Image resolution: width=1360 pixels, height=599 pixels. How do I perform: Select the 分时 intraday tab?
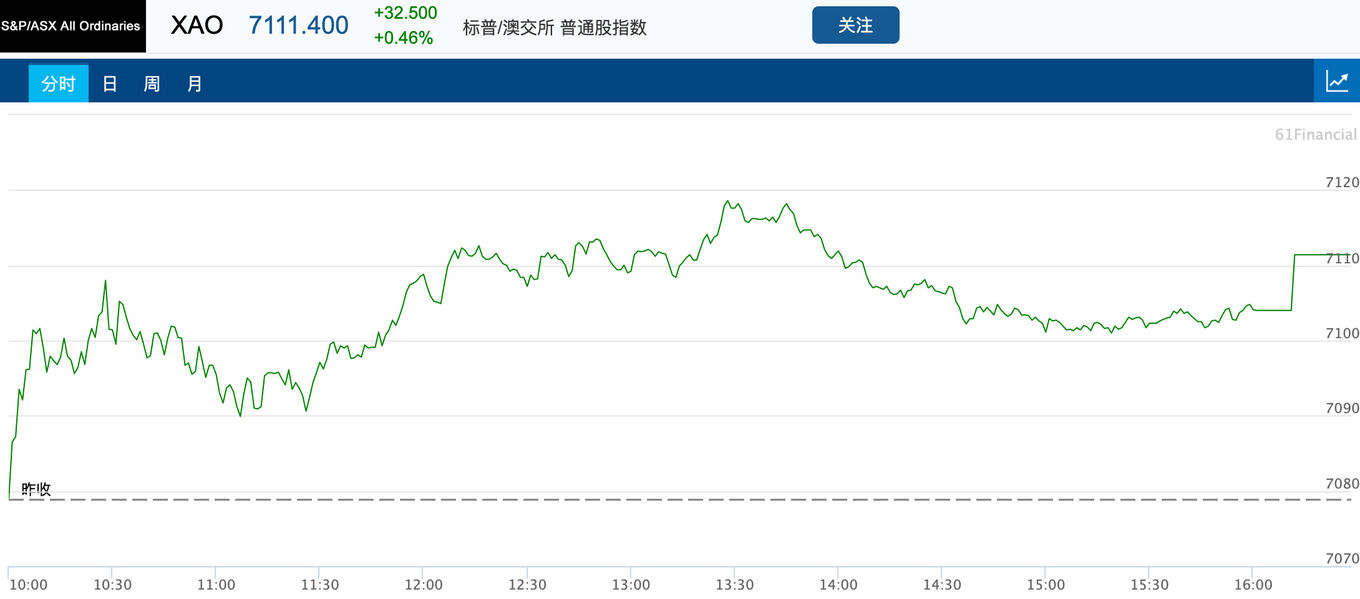[x=58, y=84]
